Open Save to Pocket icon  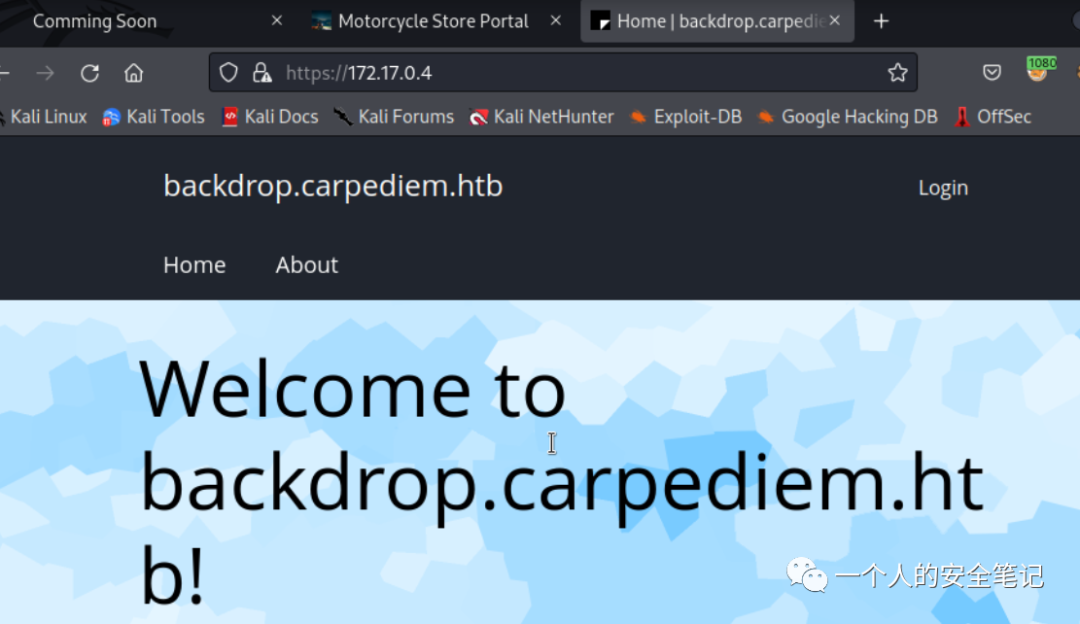pos(992,72)
